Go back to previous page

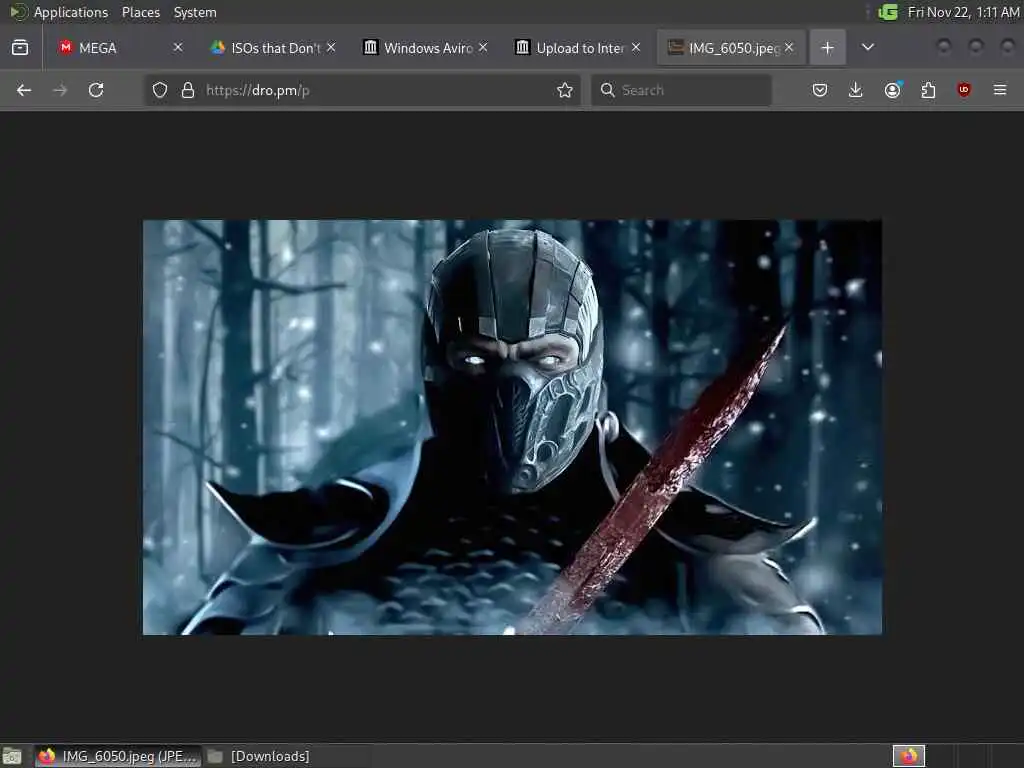[24, 90]
